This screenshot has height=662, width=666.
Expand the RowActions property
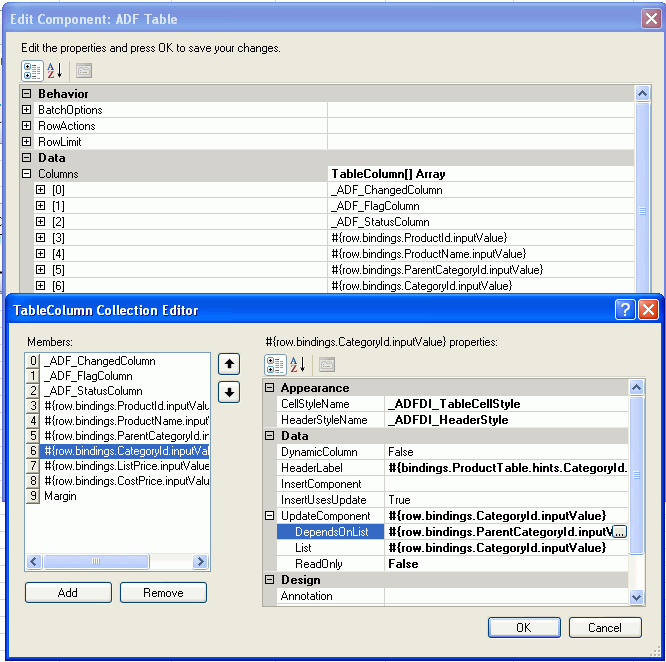26,126
